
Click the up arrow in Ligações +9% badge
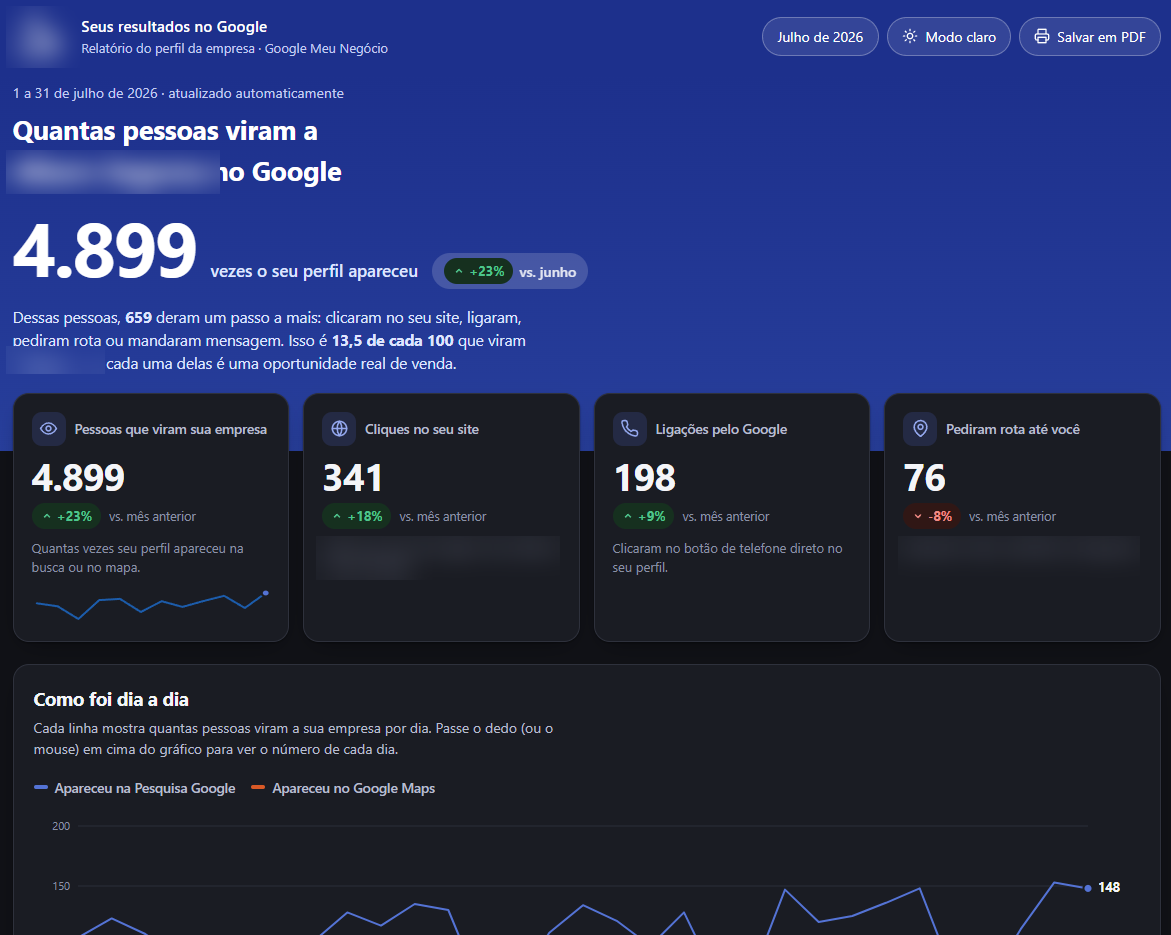click(x=627, y=516)
